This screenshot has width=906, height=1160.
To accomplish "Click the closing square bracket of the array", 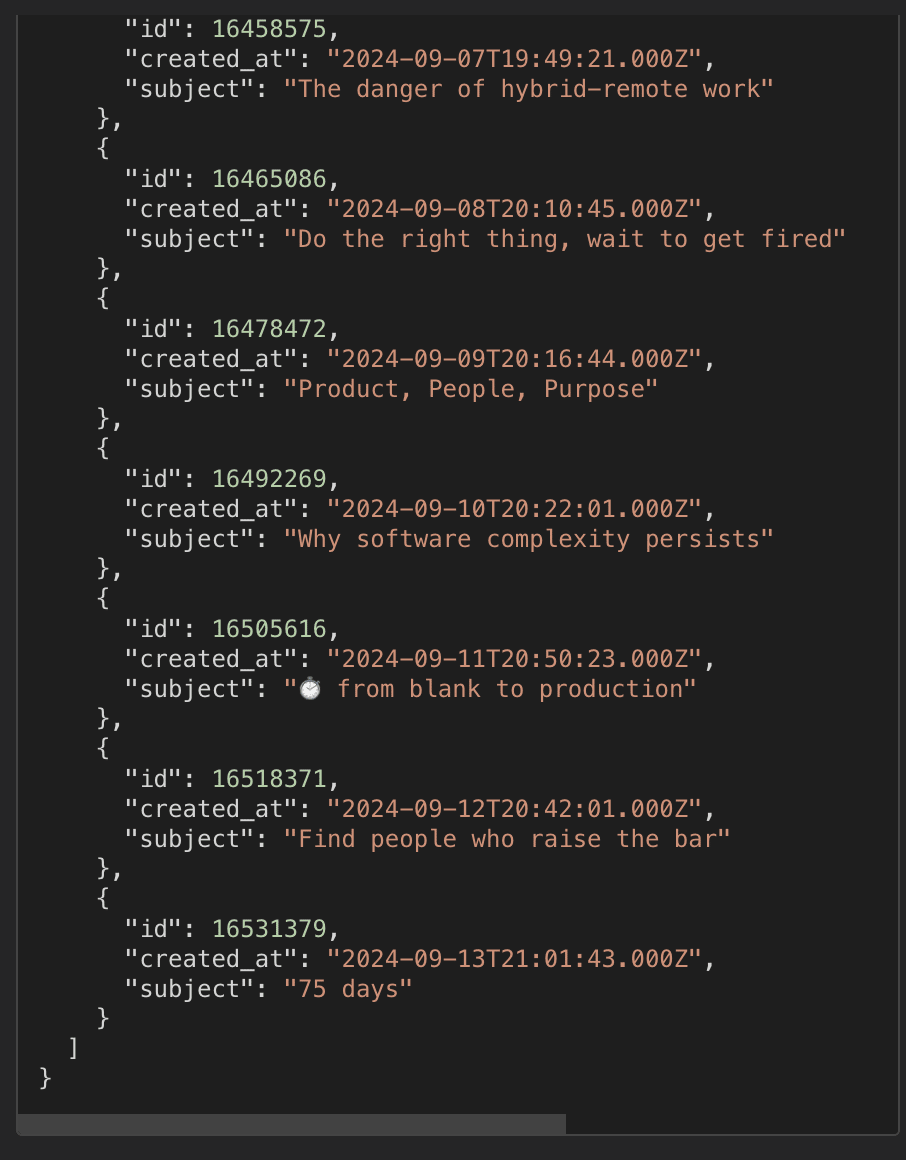I will point(73,1048).
